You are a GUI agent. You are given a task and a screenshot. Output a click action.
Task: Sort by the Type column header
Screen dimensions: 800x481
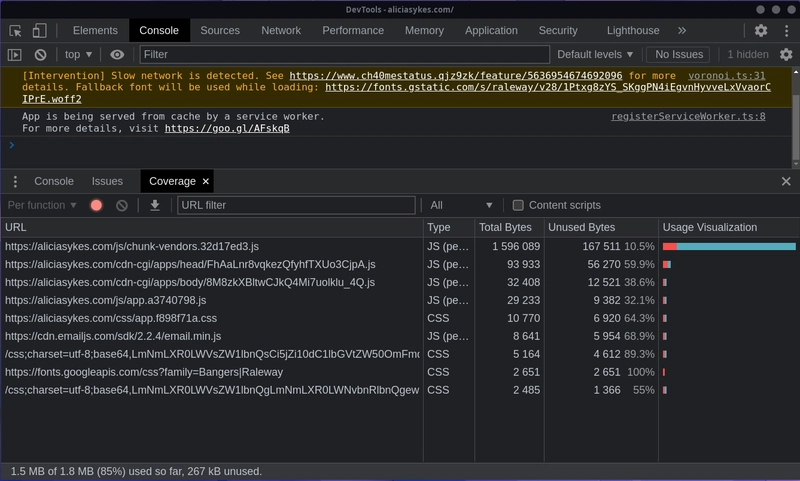pyautogui.click(x=449, y=227)
